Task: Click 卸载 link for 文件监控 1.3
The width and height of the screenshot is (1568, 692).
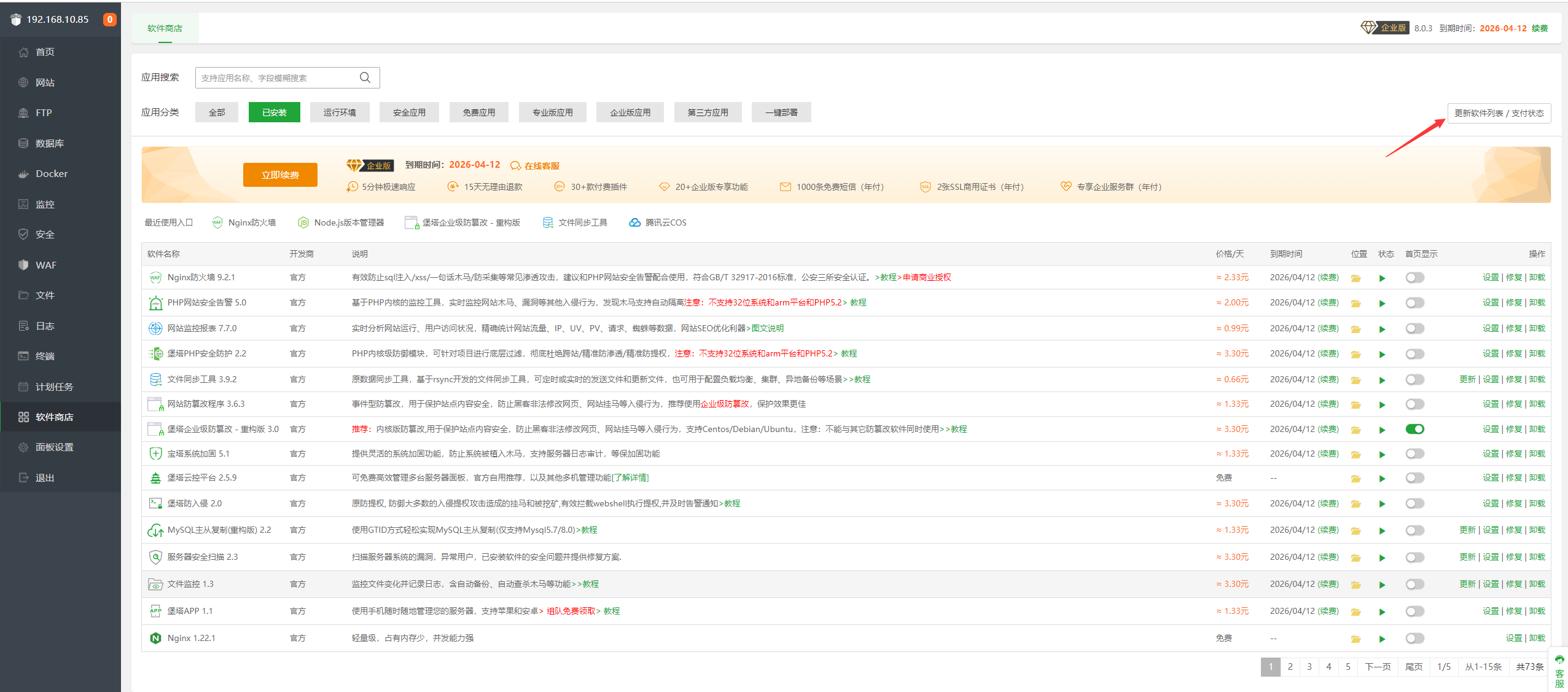Action: (1537, 584)
